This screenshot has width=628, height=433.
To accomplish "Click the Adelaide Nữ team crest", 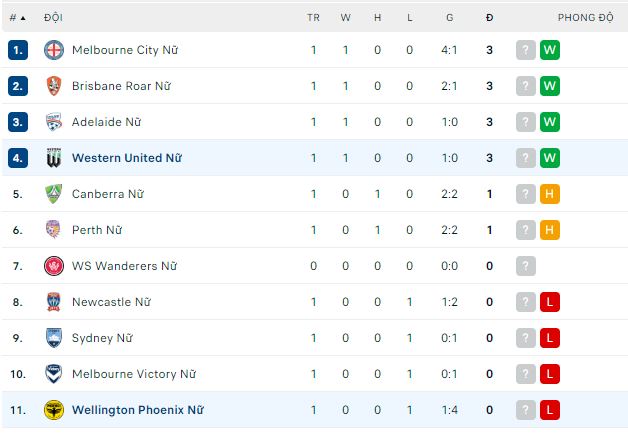I will pyautogui.click(x=54, y=122).
